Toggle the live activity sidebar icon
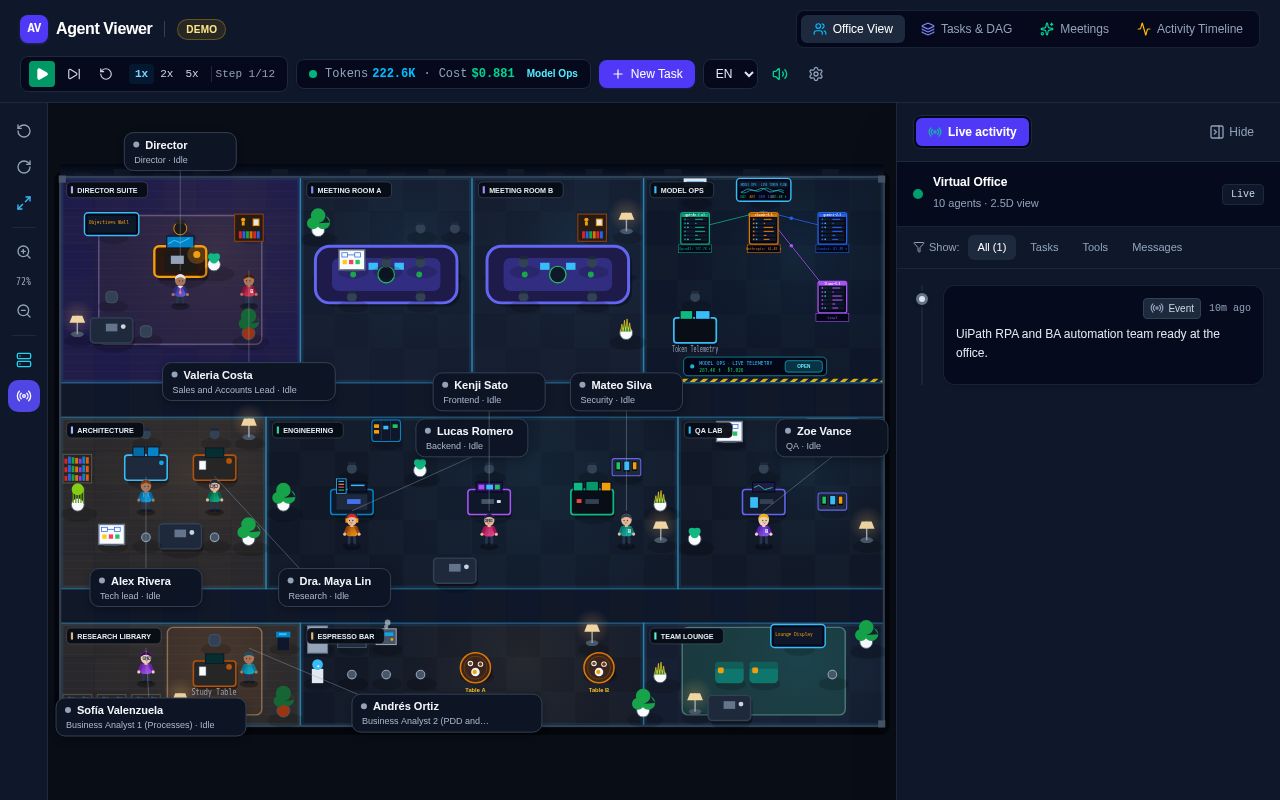Screen dimensions: 1280x800 24,396
